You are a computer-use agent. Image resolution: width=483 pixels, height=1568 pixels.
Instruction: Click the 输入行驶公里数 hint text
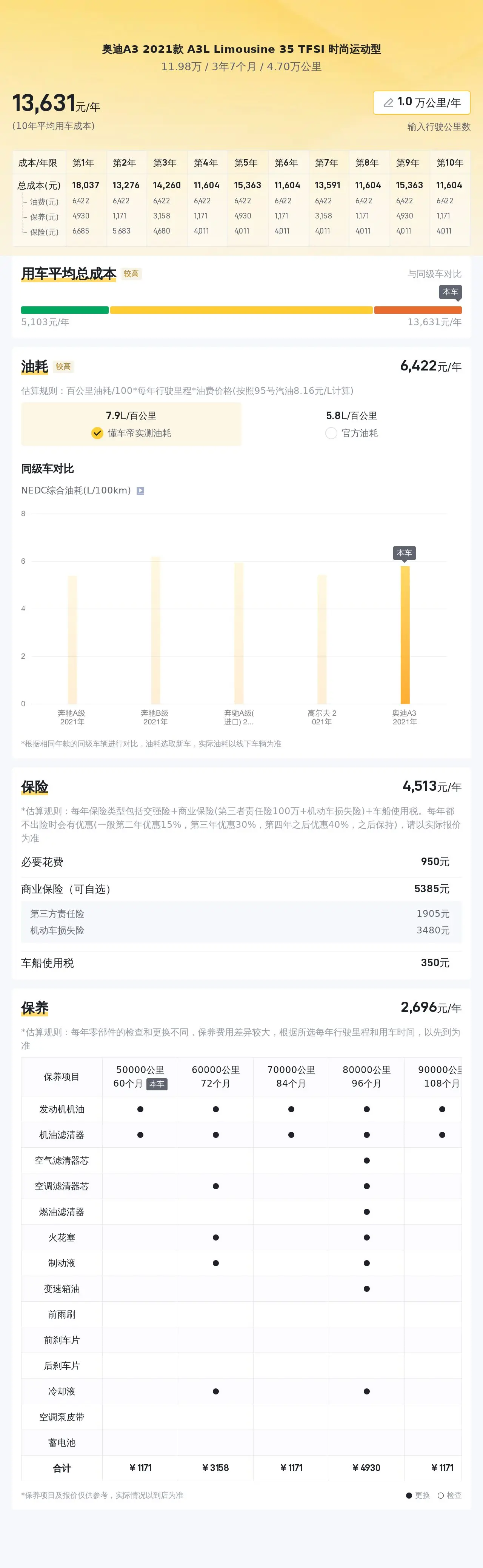click(x=439, y=127)
